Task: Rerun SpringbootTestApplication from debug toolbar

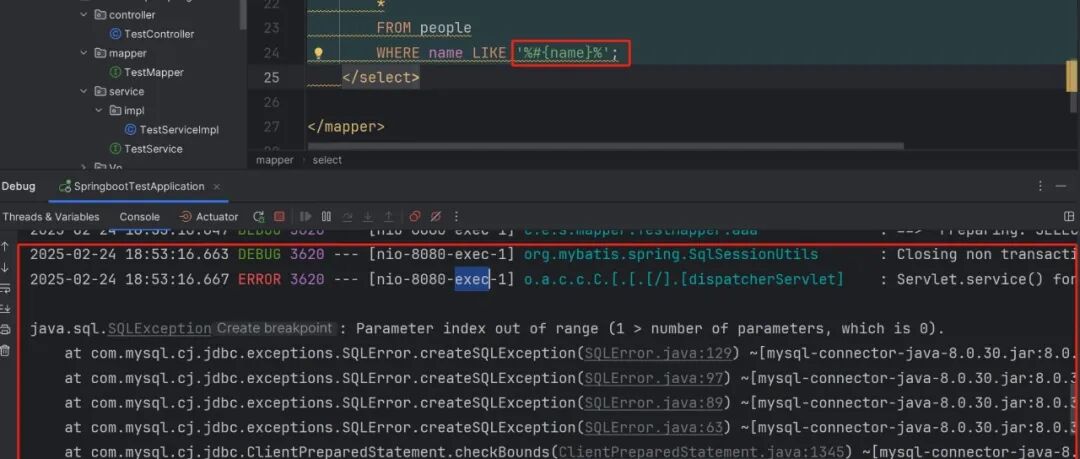Action: coord(258,216)
